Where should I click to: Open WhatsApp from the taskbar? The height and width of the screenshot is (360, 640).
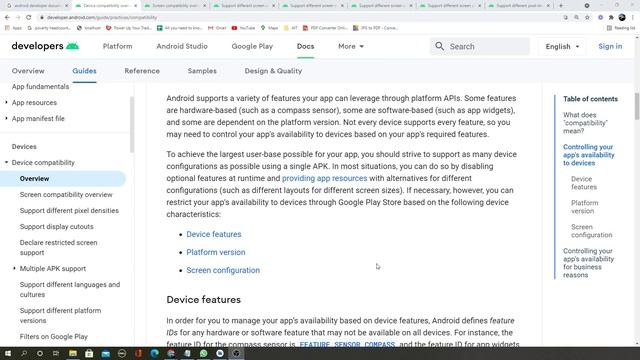click(x=203, y=353)
